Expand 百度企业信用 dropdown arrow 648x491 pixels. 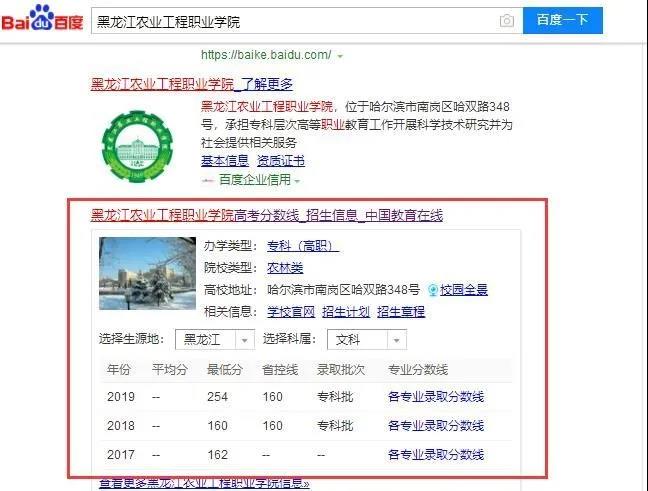tap(297, 181)
